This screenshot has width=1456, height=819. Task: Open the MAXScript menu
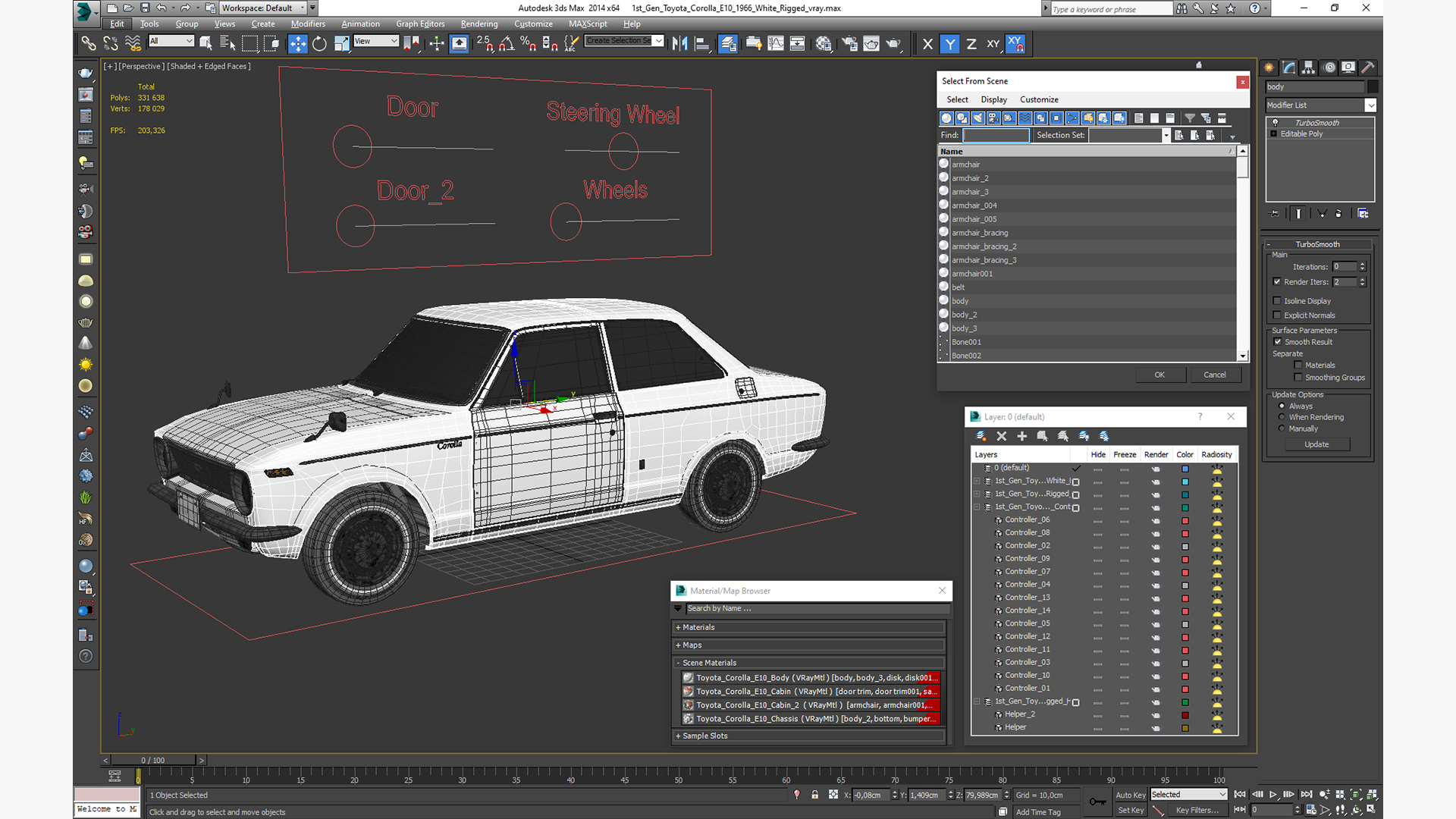[588, 24]
